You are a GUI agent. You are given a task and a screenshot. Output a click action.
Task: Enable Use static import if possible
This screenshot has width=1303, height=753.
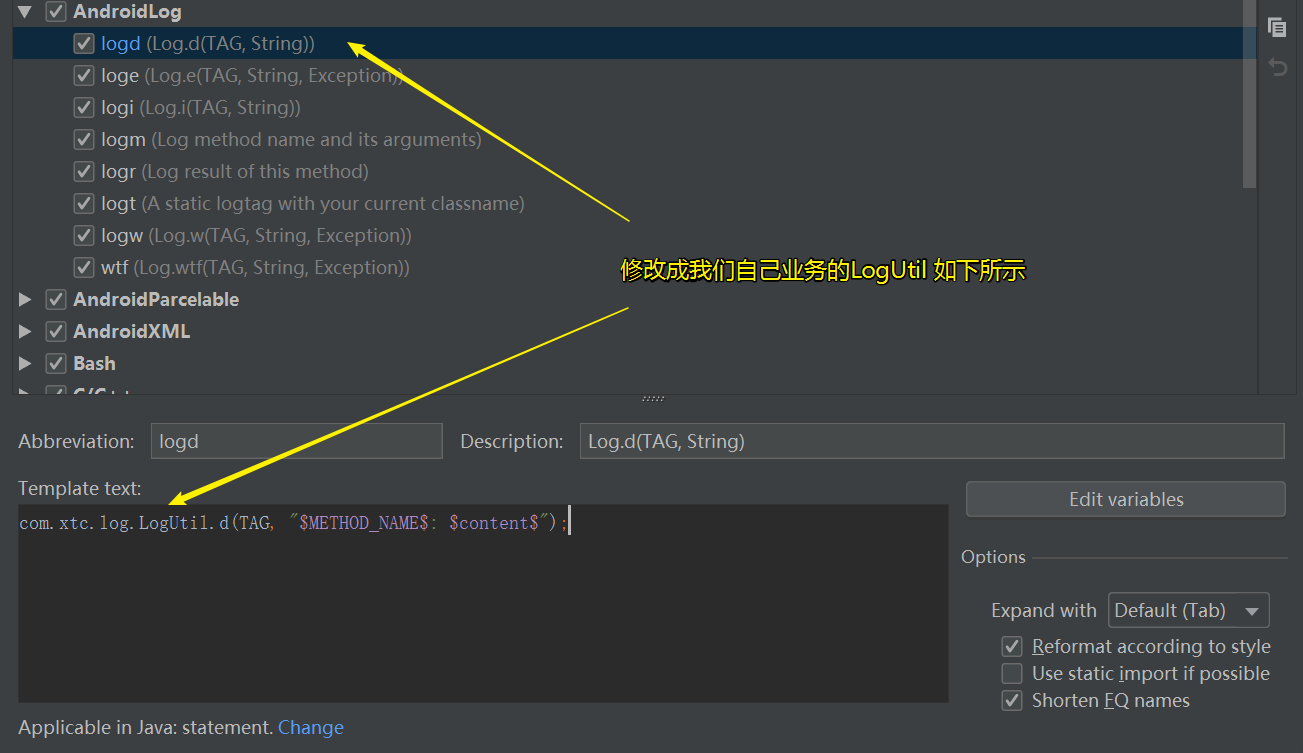click(x=1011, y=673)
